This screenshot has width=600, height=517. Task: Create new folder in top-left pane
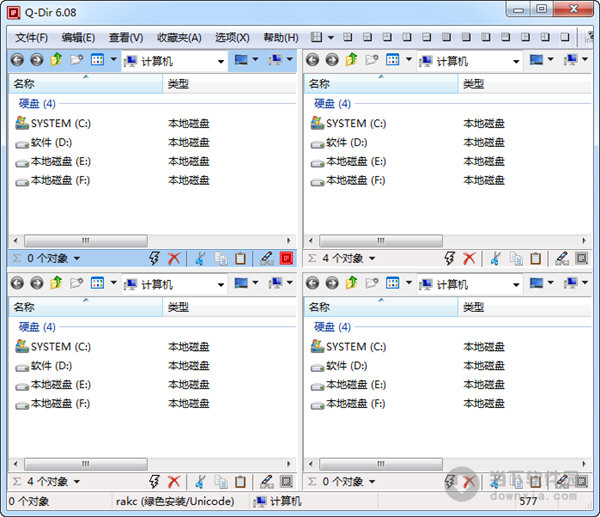coord(77,60)
